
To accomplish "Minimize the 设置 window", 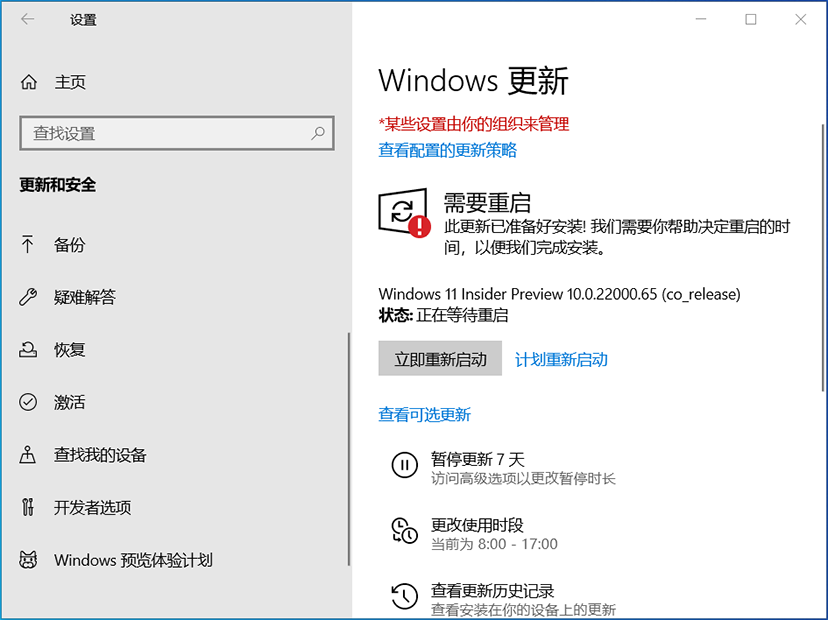I will 701,20.
